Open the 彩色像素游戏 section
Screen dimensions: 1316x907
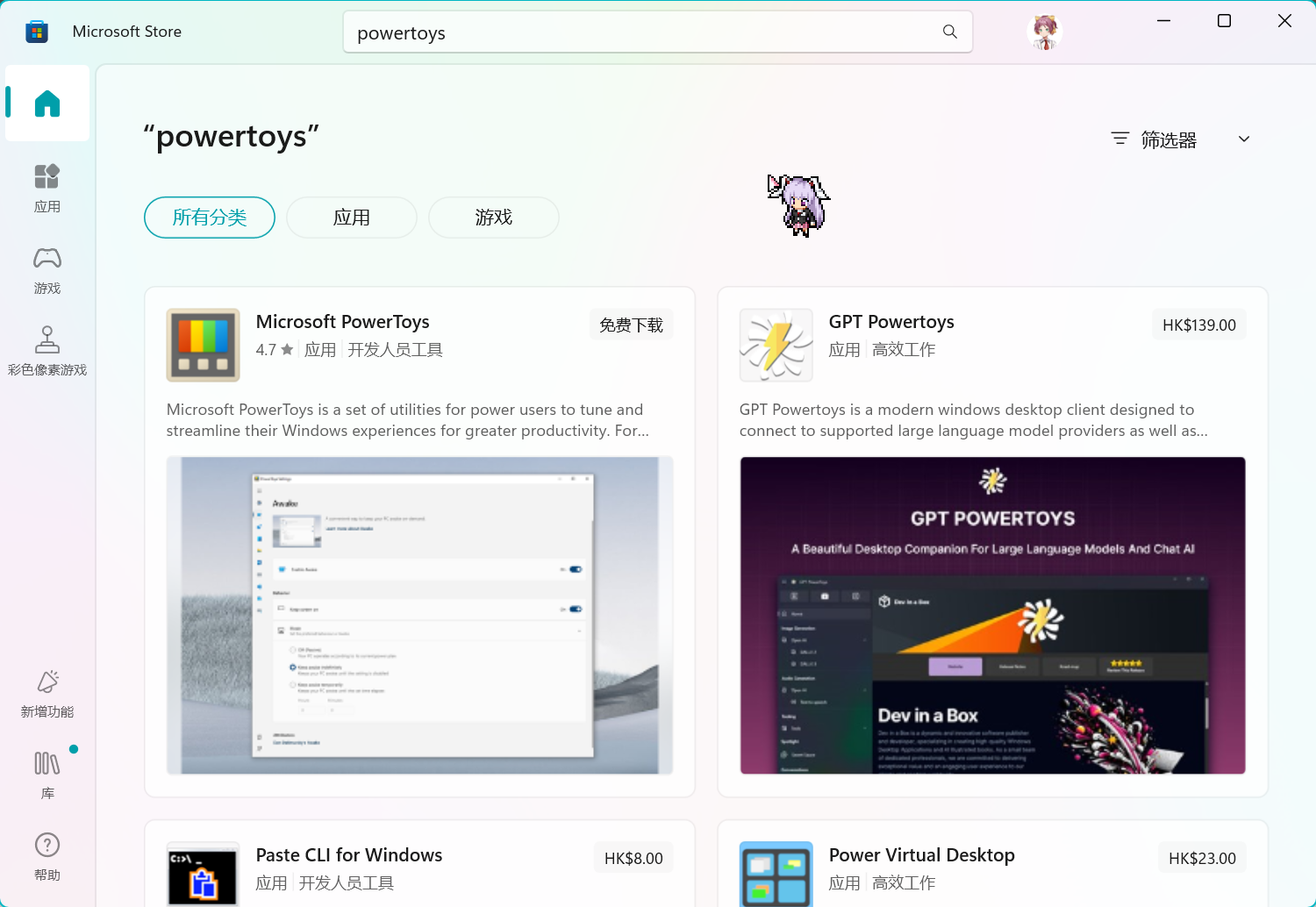(46, 350)
